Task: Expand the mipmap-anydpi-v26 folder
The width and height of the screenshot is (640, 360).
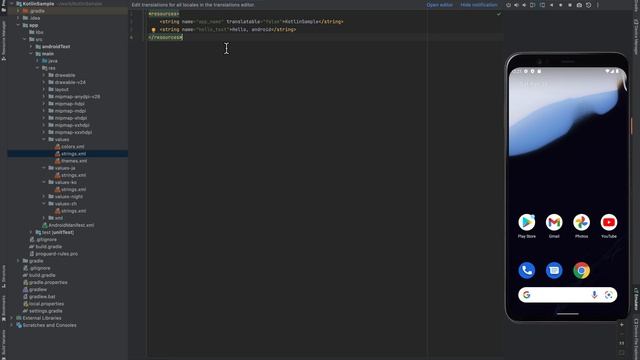Action: click(x=44, y=97)
